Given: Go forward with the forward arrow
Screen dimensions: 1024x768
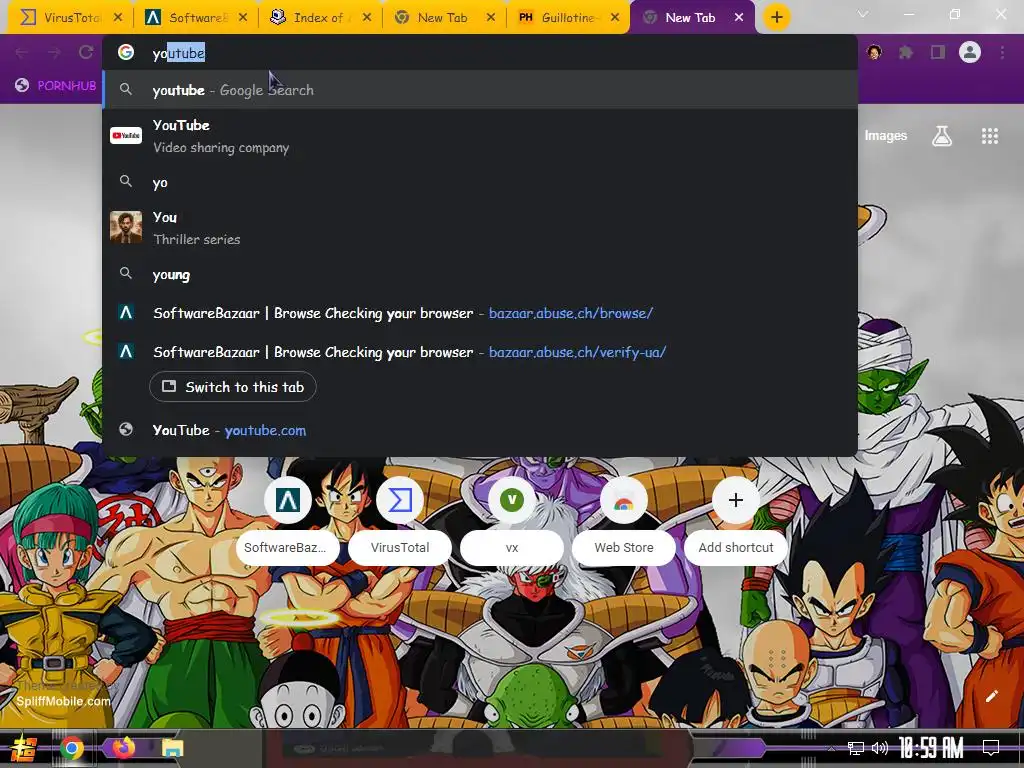Looking at the screenshot, I should click(54, 52).
